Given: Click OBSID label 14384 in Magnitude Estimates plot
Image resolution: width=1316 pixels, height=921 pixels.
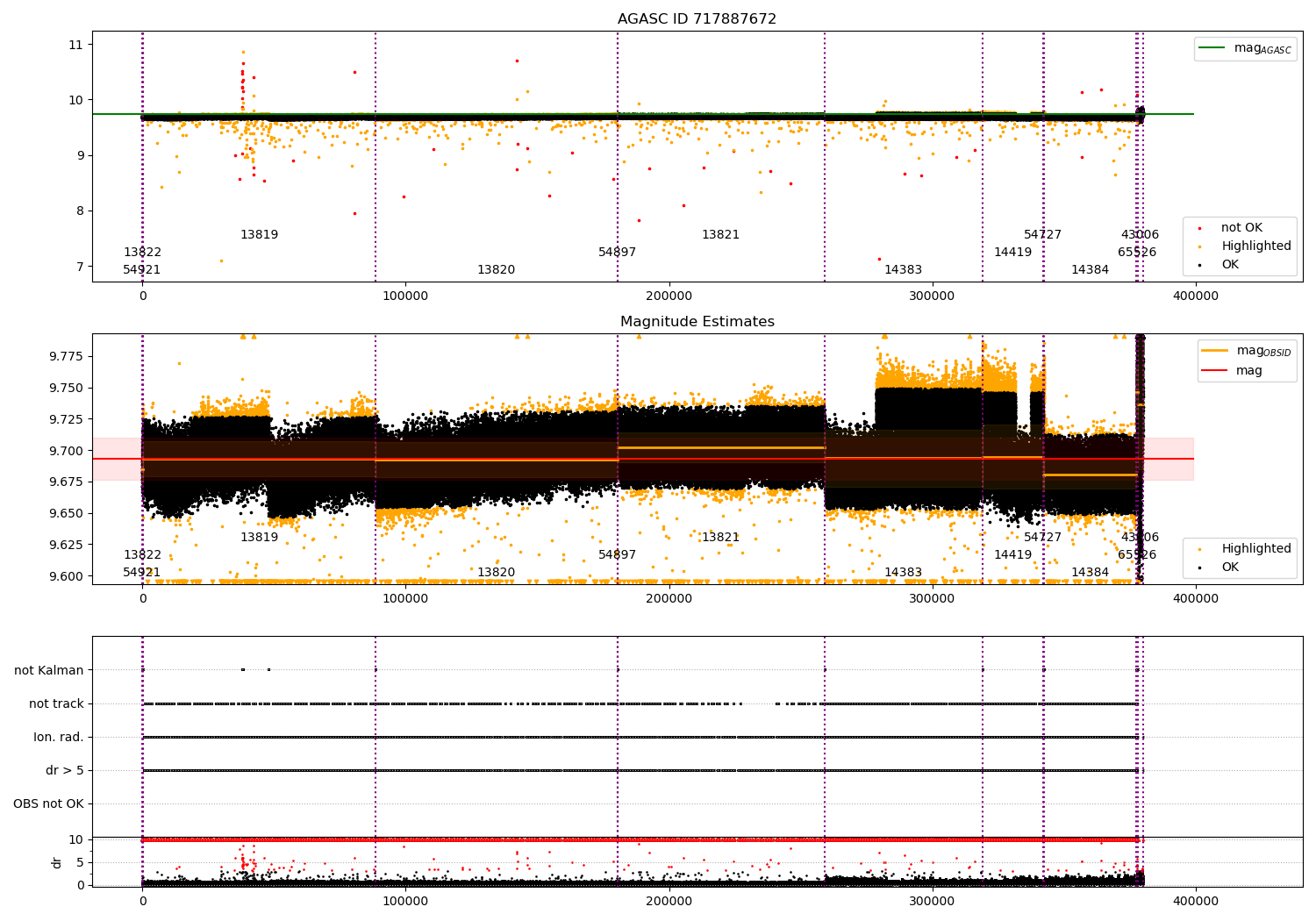Looking at the screenshot, I should tap(1090, 573).
